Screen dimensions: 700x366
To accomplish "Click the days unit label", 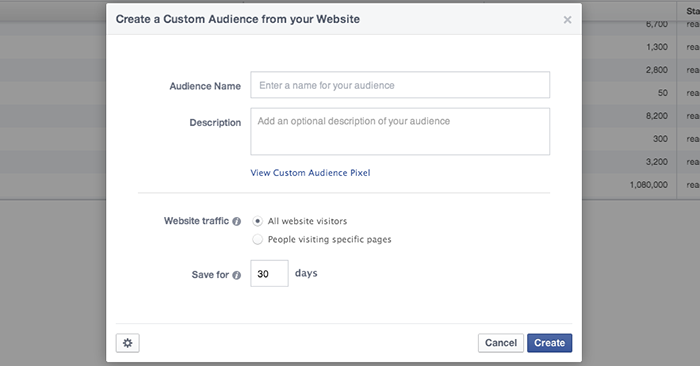I will (306, 273).
